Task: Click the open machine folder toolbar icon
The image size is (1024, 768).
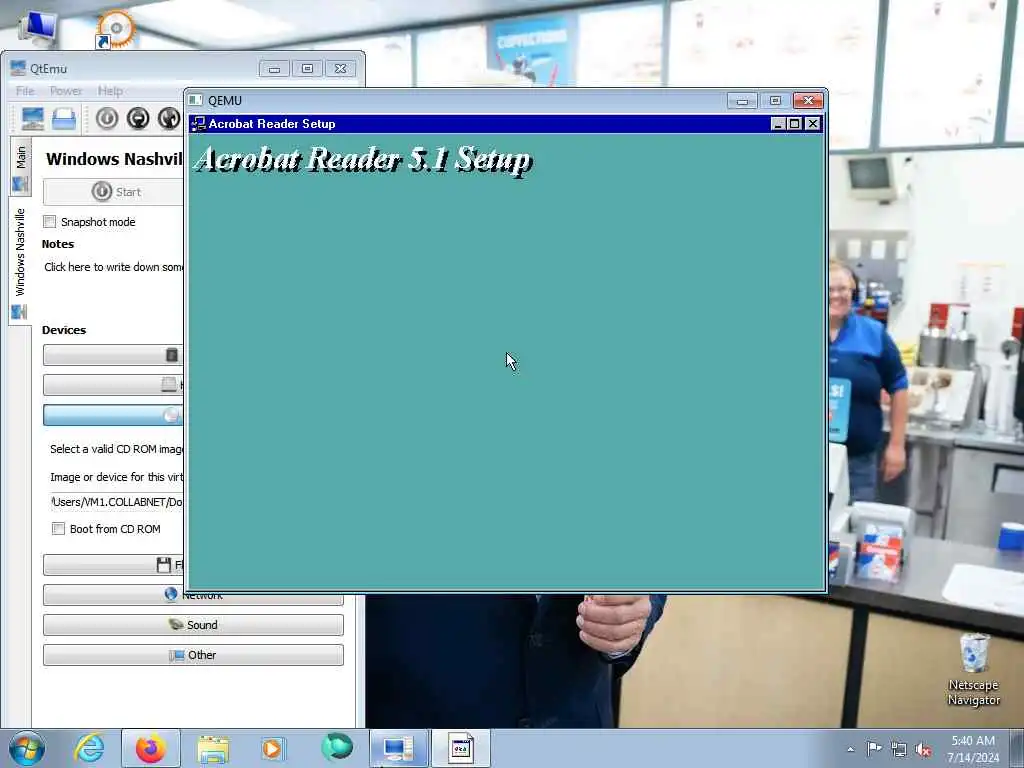Action: 64,118
